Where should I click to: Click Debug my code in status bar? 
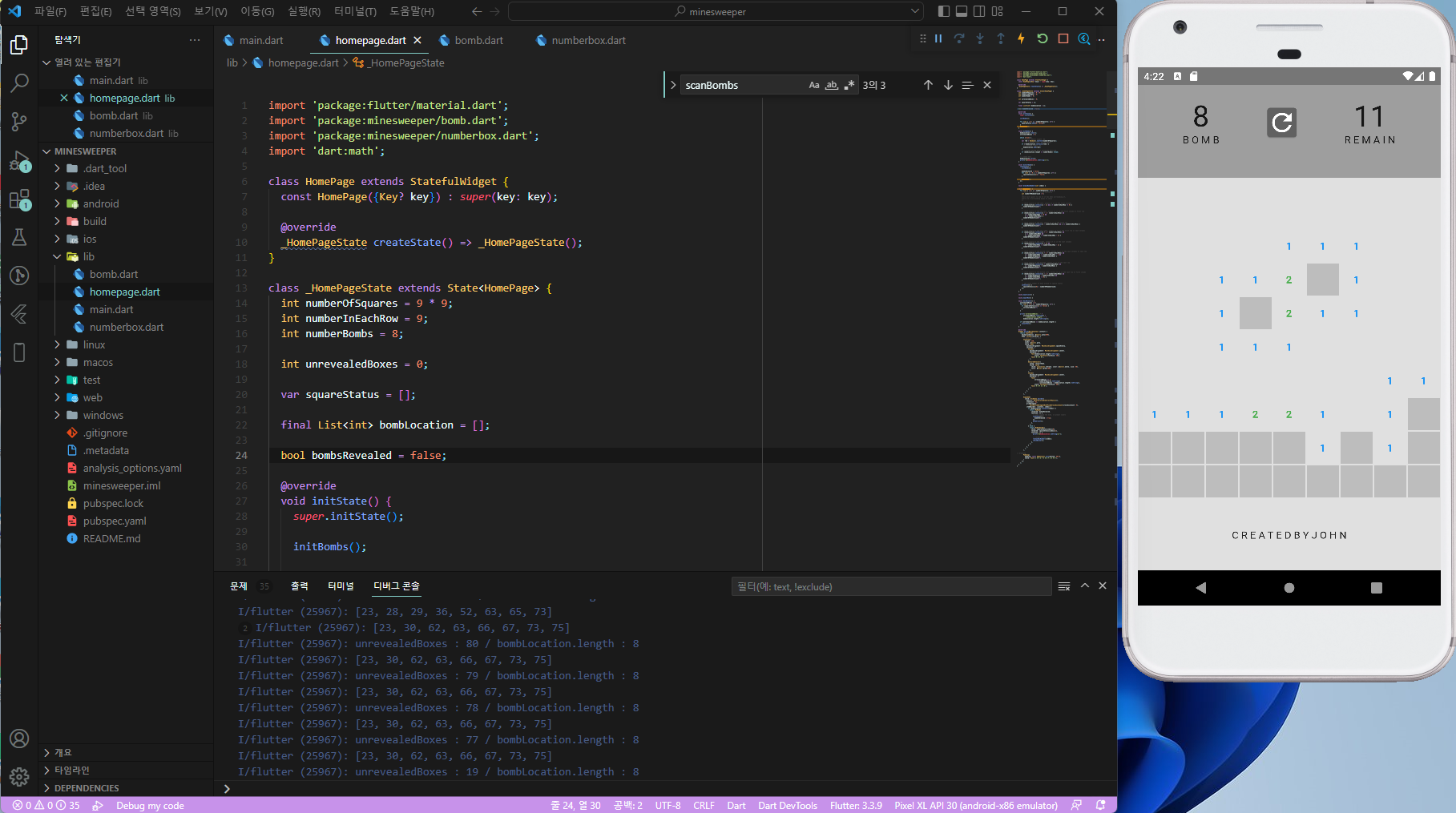pos(150,806)
